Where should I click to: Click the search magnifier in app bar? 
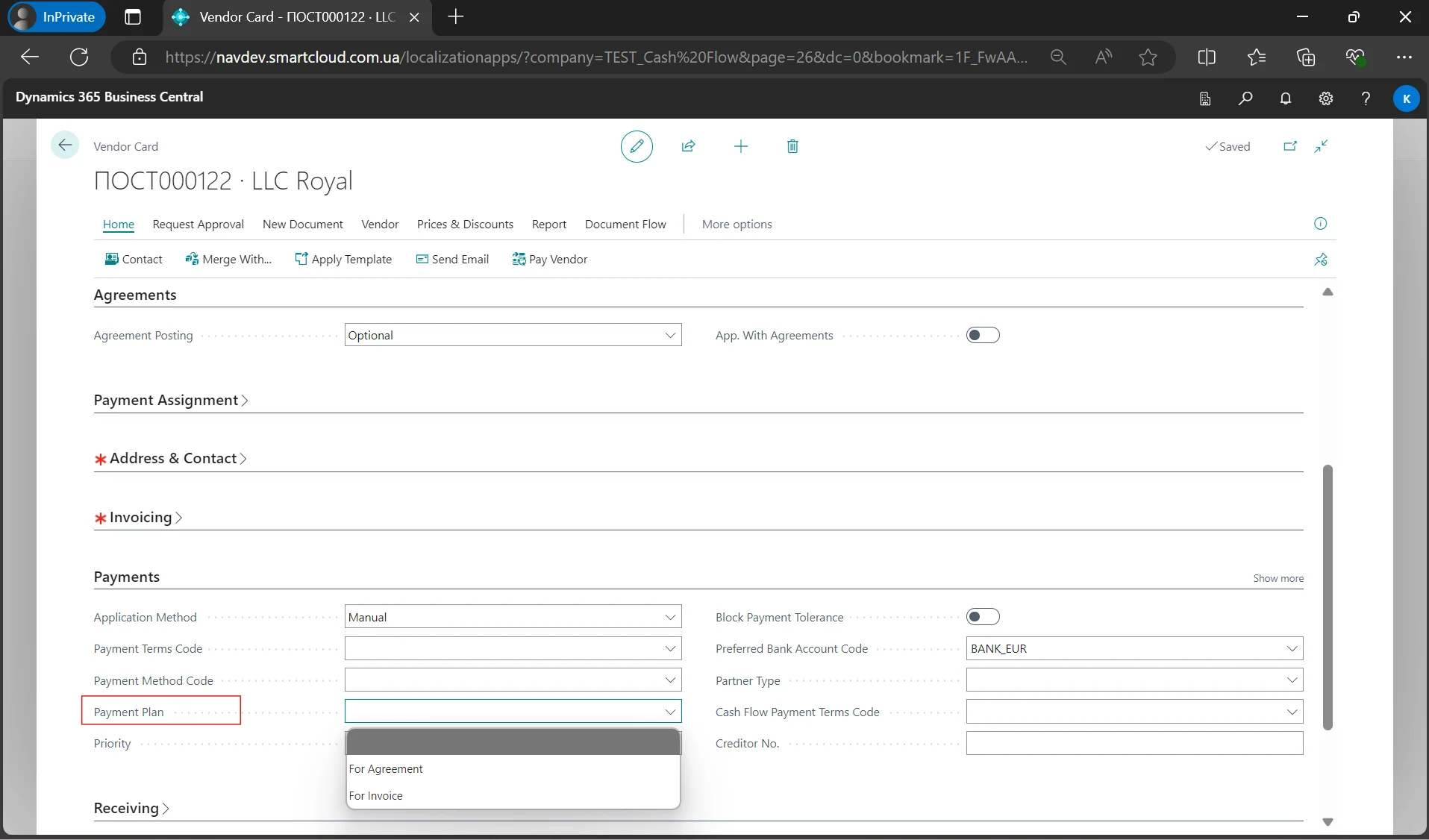[x=1245, y=98]
